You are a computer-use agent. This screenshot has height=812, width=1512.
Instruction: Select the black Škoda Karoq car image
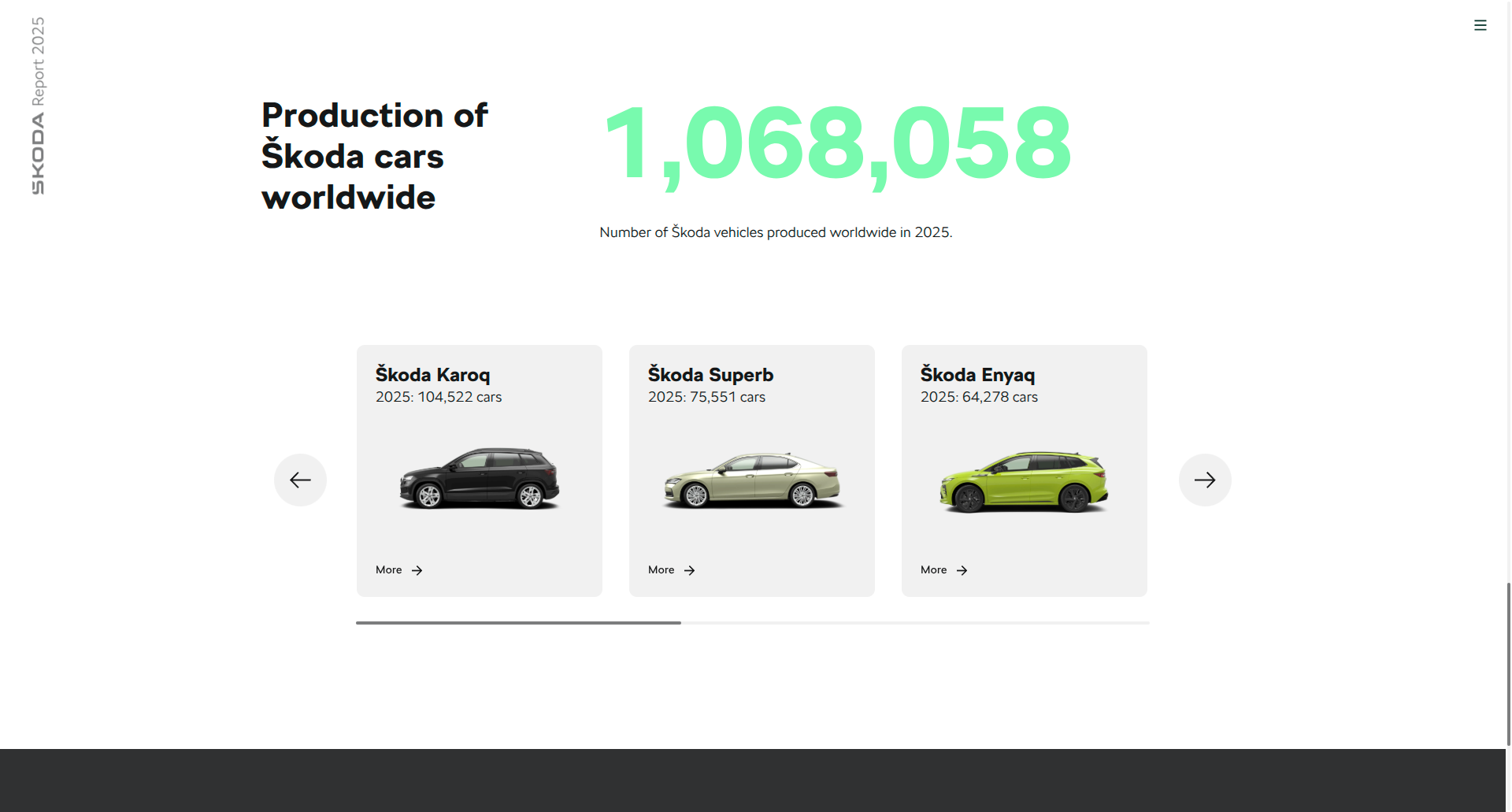pos(480,479)
